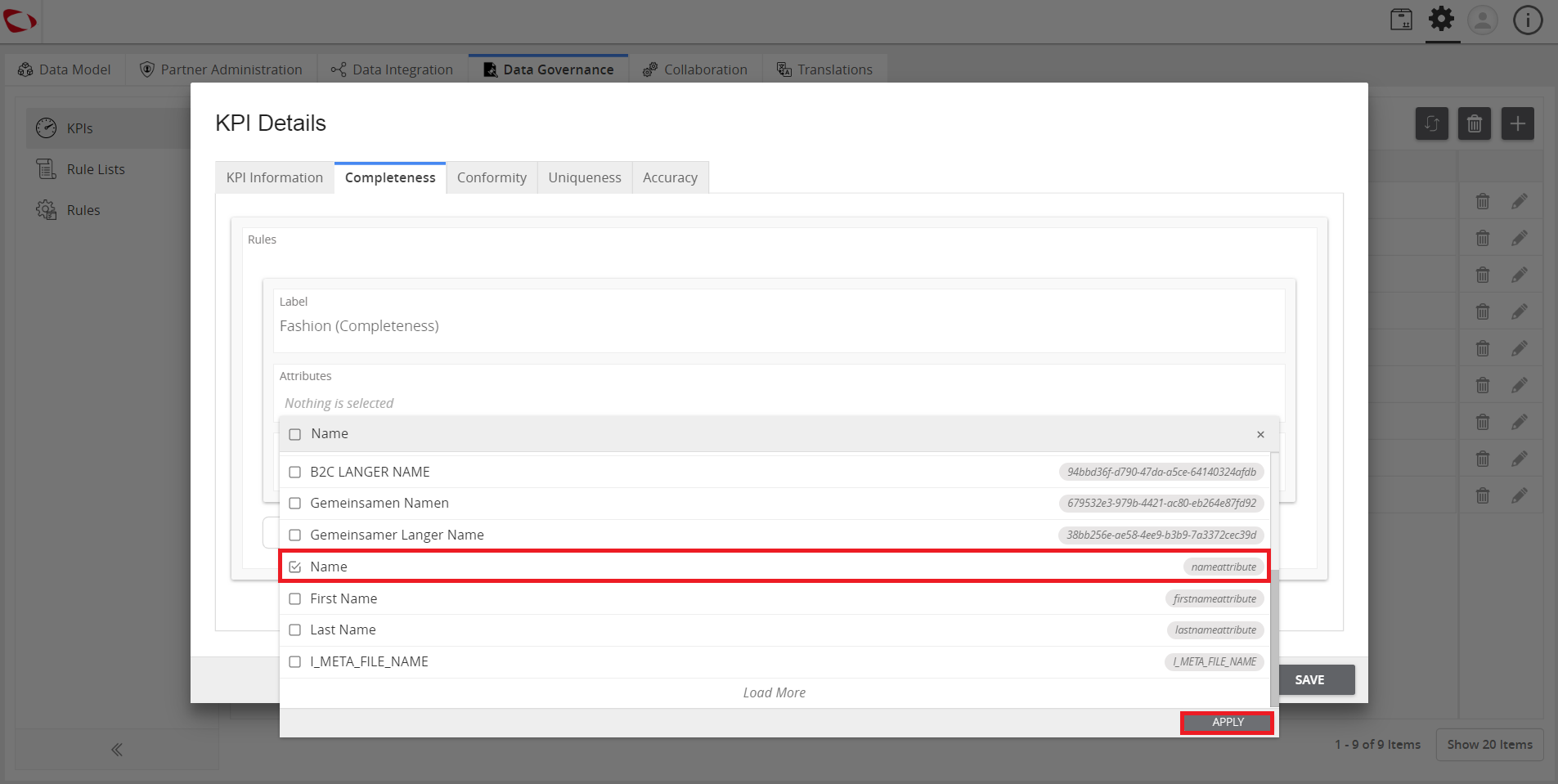Edit the seventh row in the KPI table

pos(1520,422)
